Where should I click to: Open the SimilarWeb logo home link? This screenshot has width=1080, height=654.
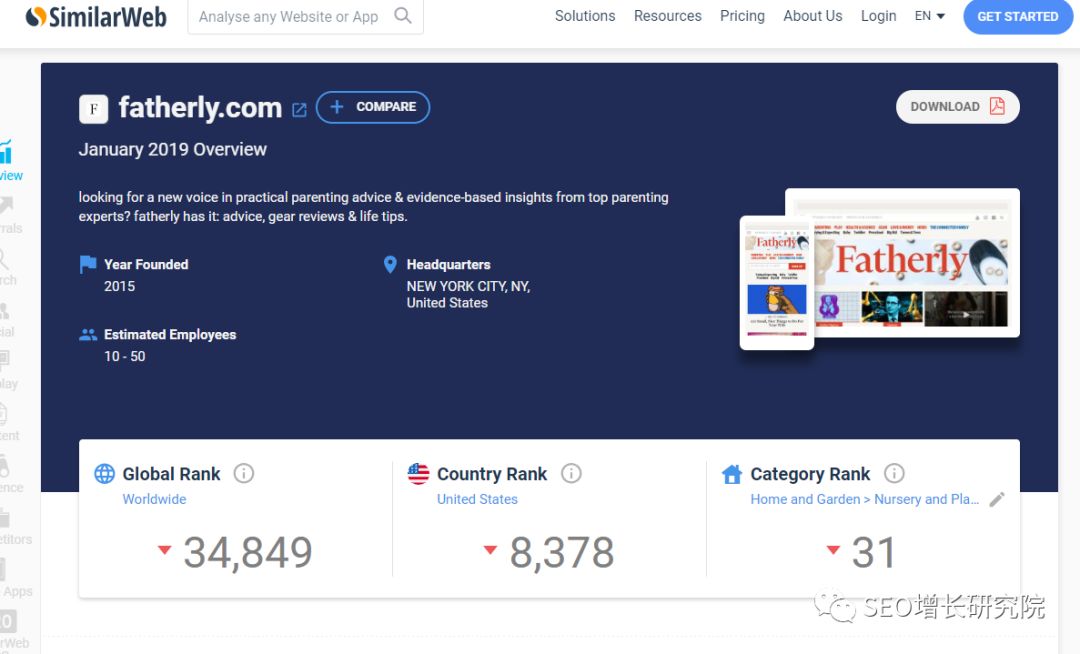96,17
